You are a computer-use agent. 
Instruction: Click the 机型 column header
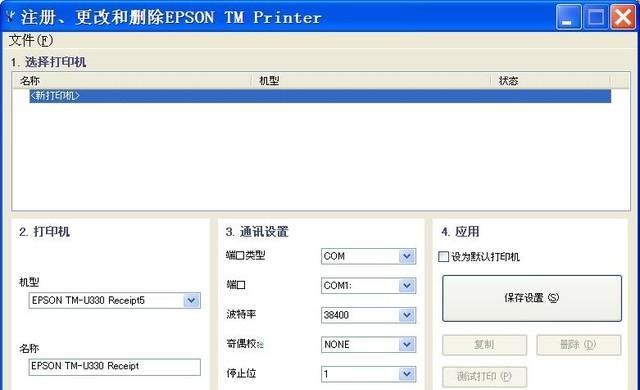click(x=370, y=81)
